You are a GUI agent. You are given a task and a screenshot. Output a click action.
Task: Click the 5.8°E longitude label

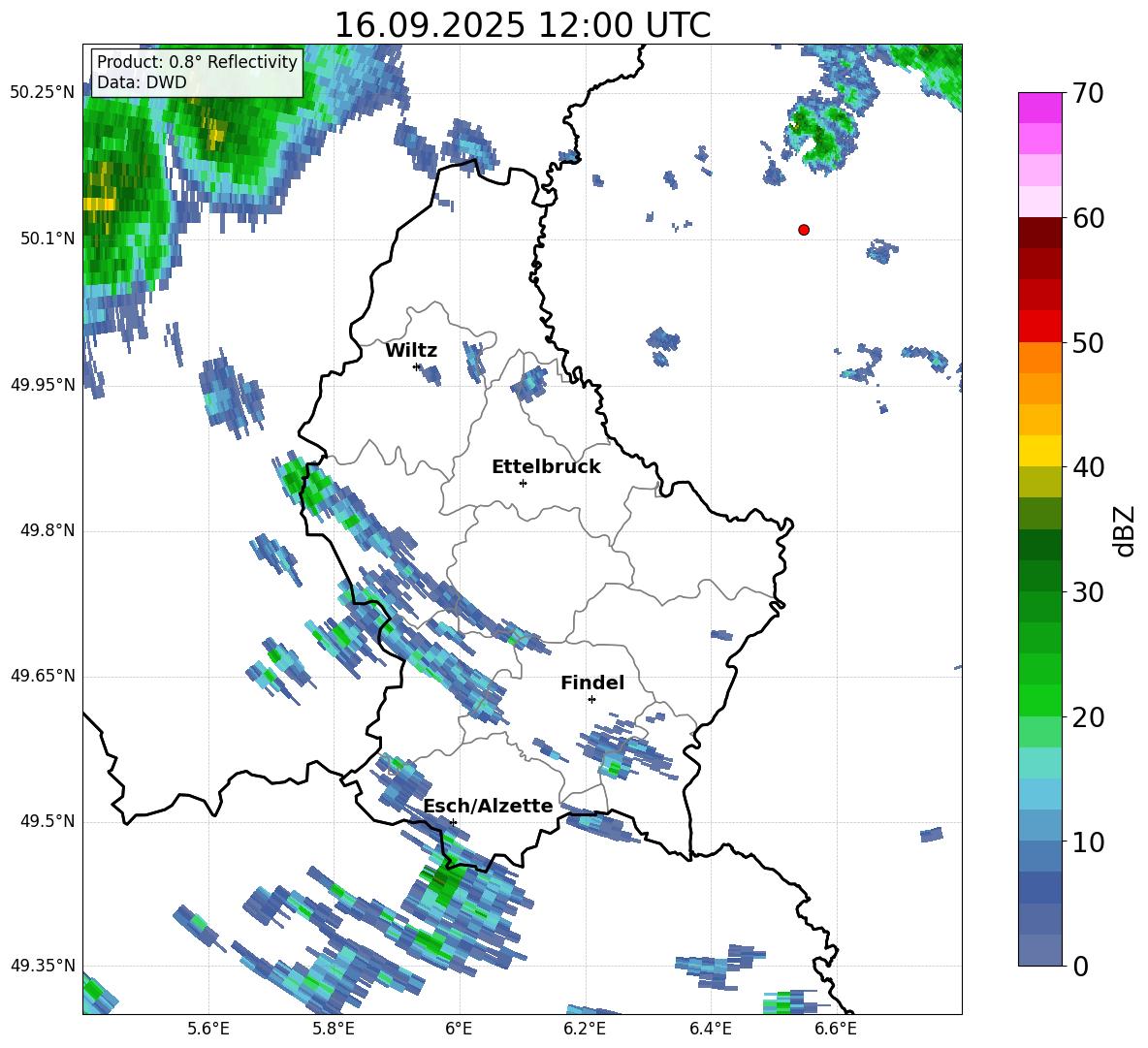coord(334,1029)
